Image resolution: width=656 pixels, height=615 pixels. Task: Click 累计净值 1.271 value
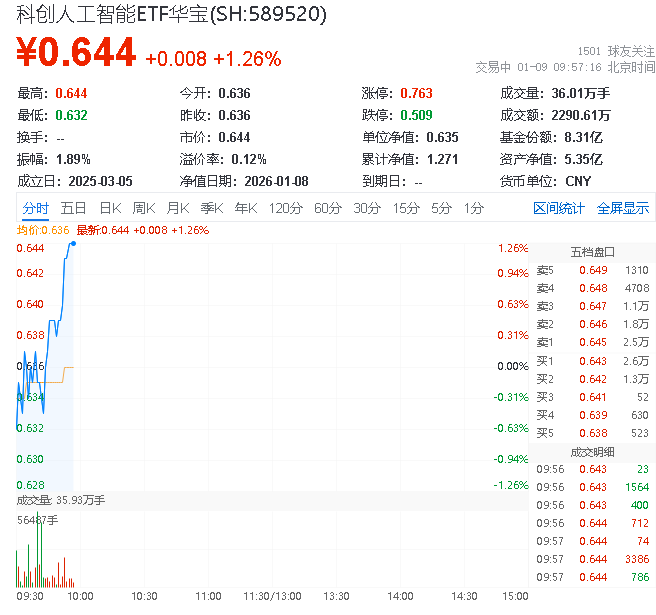click(x=442, y=159)
